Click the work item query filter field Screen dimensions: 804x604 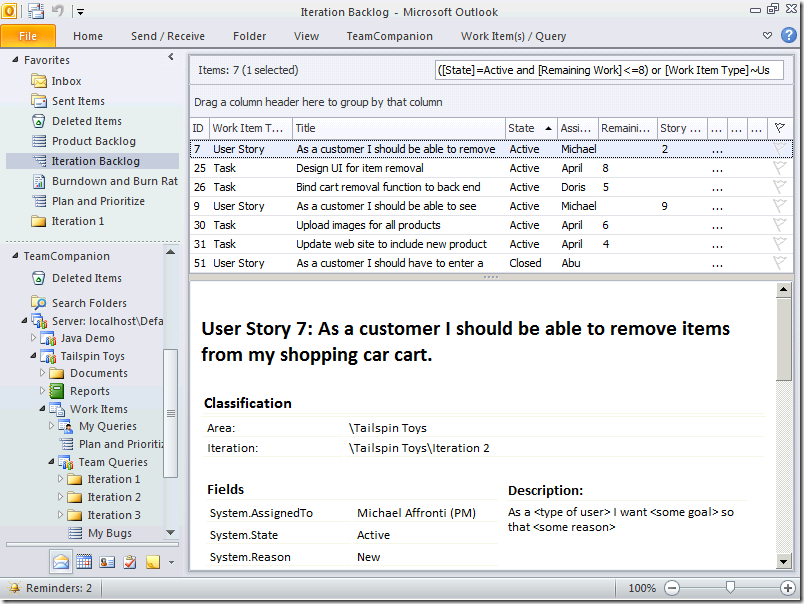click(x=608, y=70)
